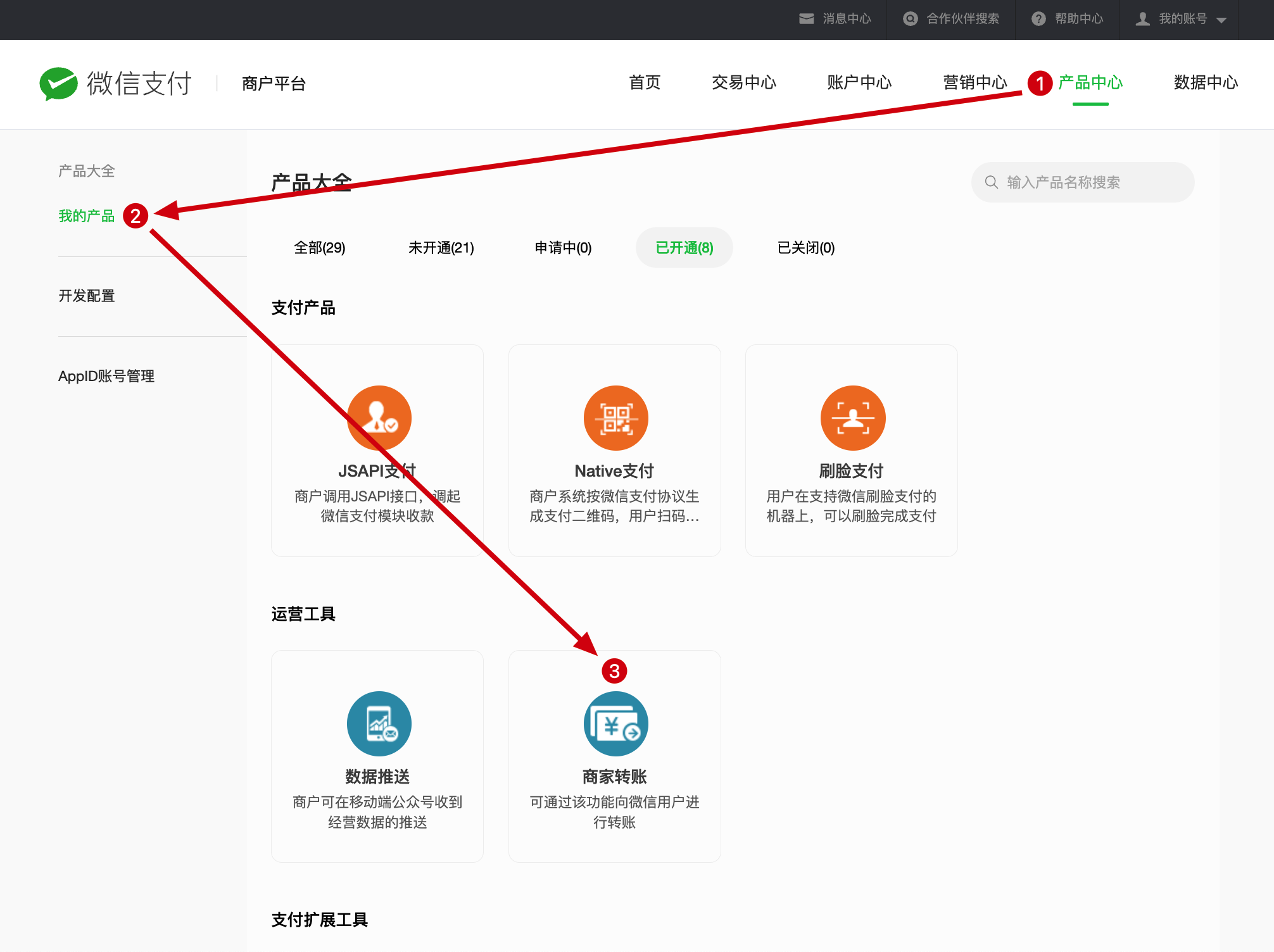
Task: Click the WeChat Pay logo icon
Action: (x=58, y=84)
